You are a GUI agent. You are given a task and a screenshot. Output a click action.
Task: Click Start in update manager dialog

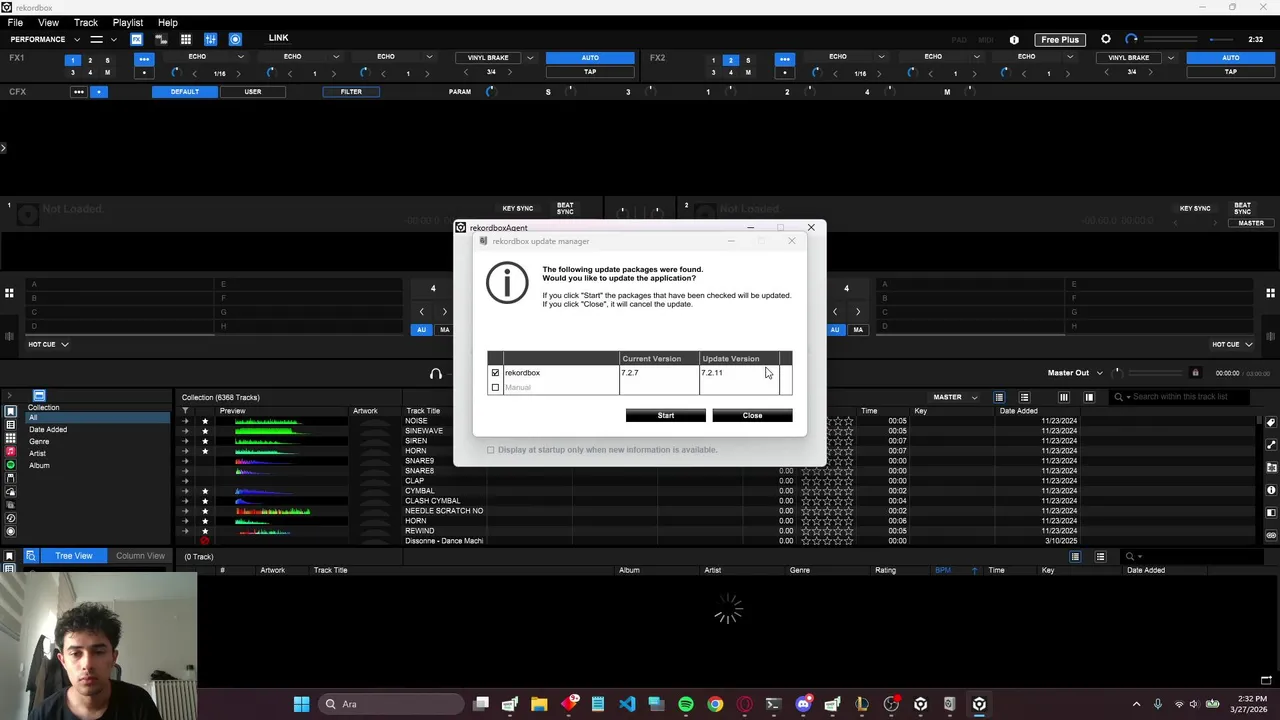tap(666, 415)
